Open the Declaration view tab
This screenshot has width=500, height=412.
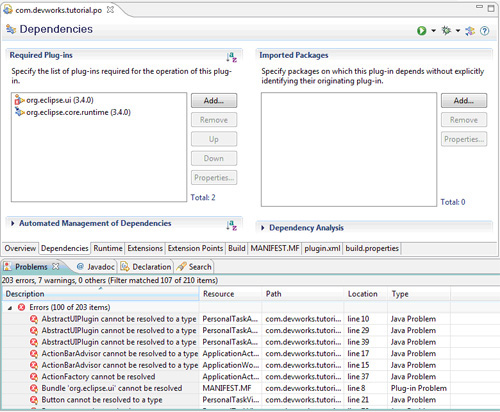point(146,267)
